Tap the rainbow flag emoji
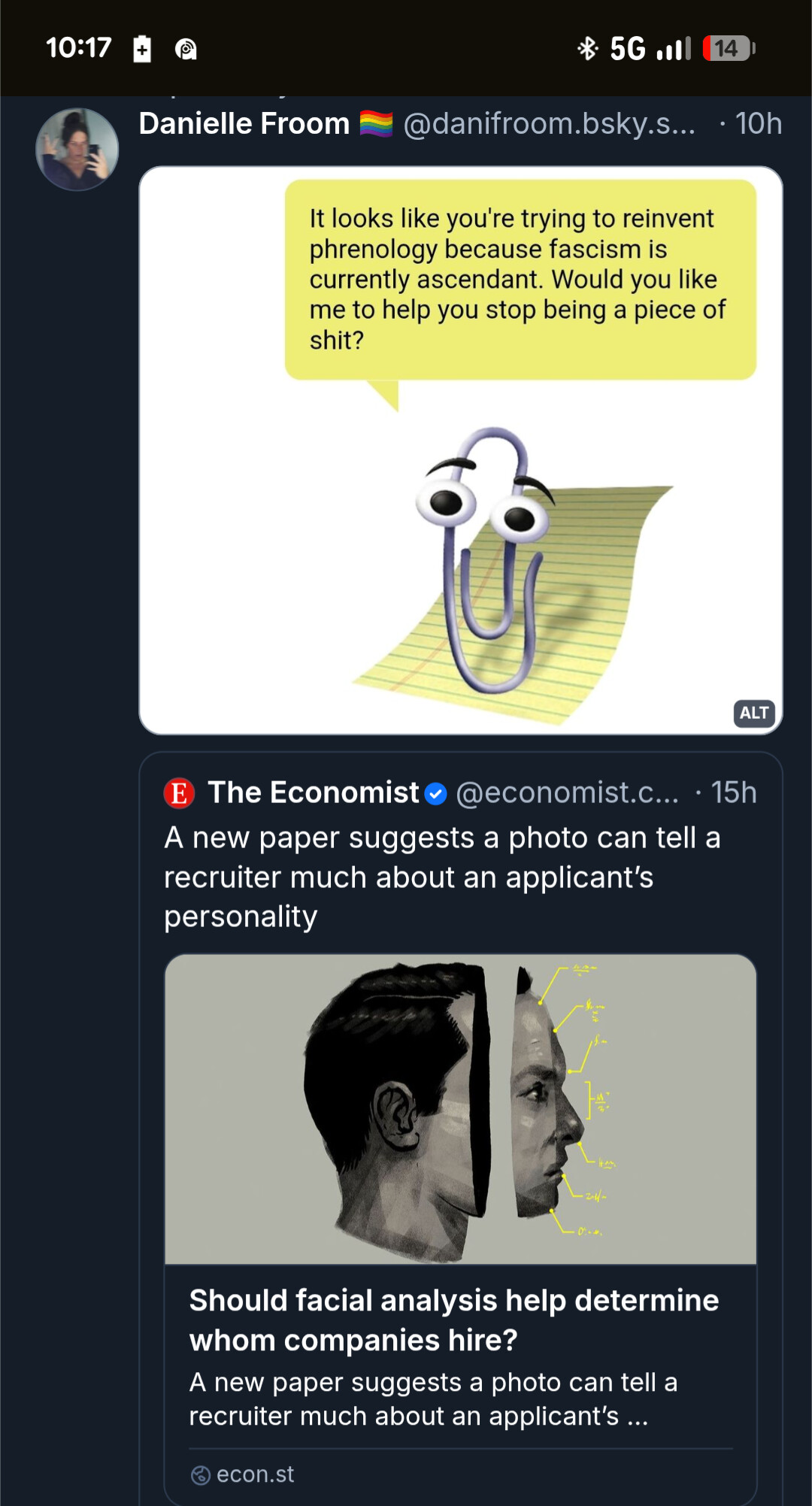Screen dimensions: 812x1506 (376, 124)
